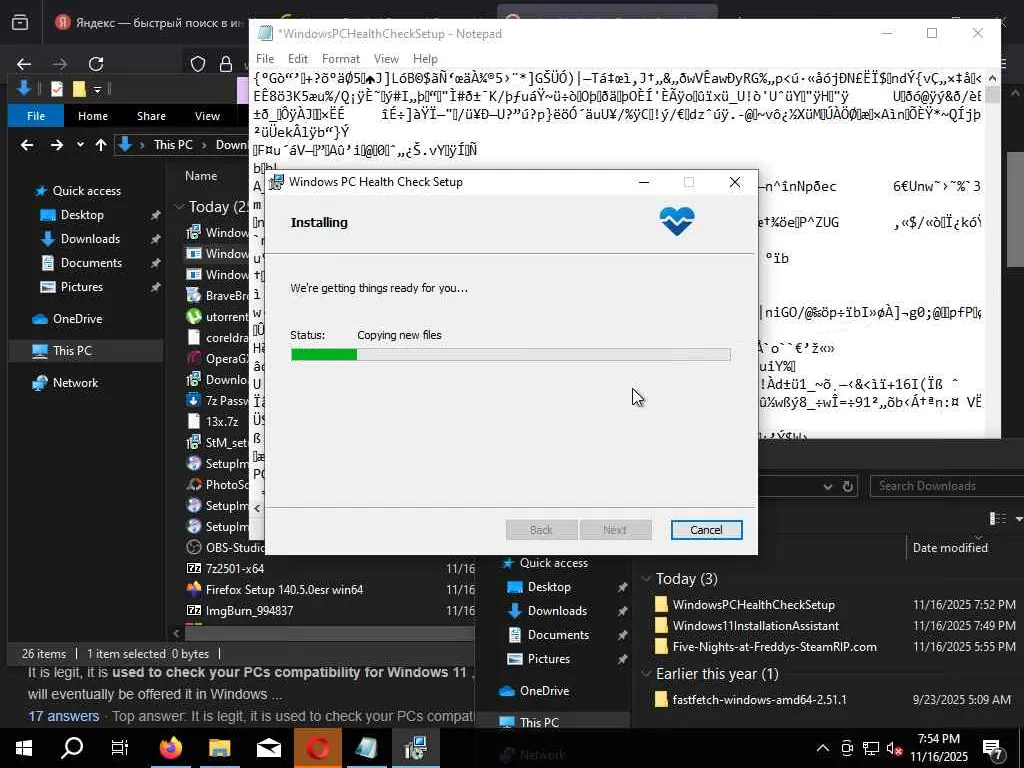The image size is (1024, 768).
Task: Click the muted volume tray icon
Action: coord(893,748)
